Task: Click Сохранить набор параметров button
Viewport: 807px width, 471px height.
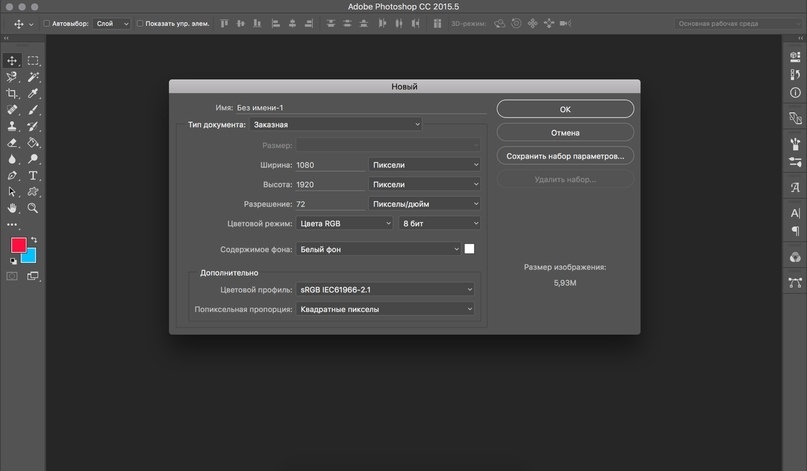Action: (x=565, y=156)
